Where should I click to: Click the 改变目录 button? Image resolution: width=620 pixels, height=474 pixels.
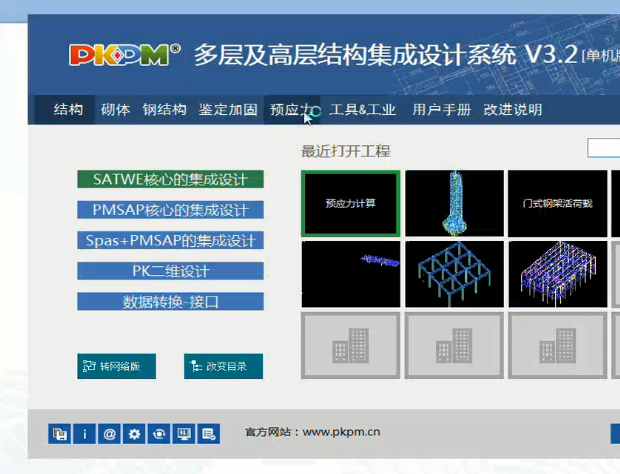(x=223, y=366)
